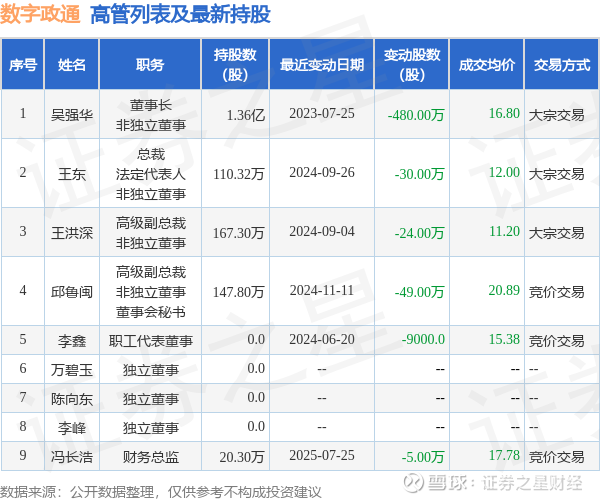Click the name 陈向东

(72, 399)
